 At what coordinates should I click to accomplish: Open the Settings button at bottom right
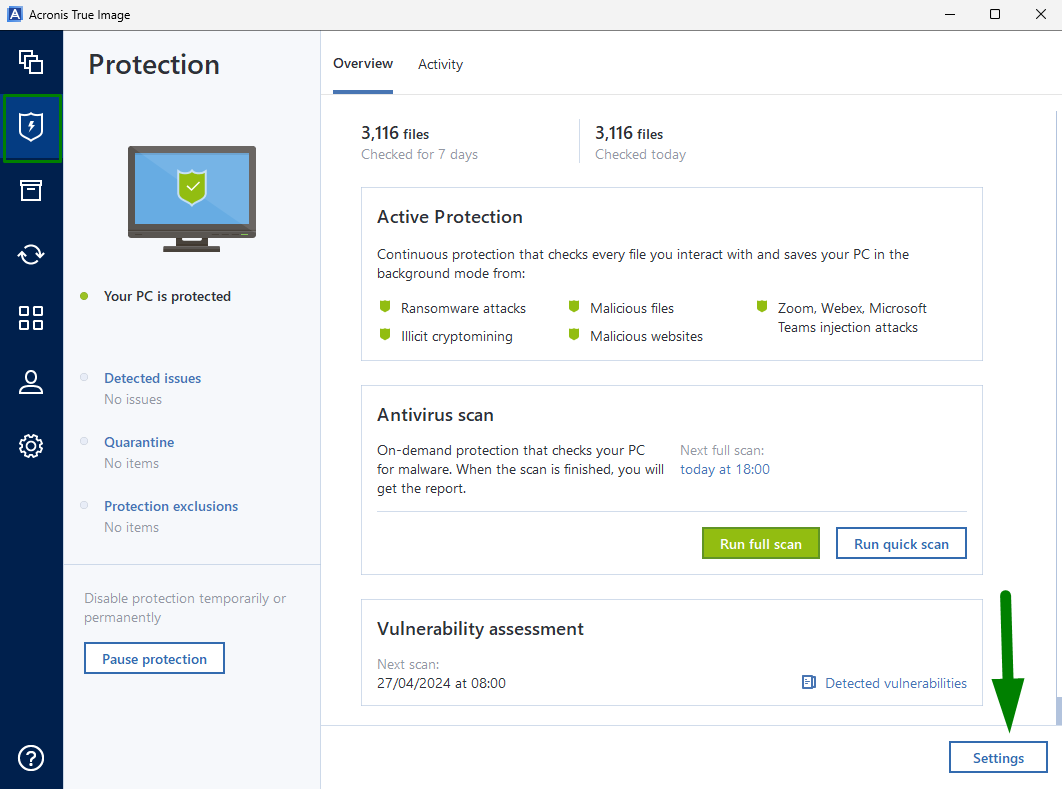tap(998, 758)
